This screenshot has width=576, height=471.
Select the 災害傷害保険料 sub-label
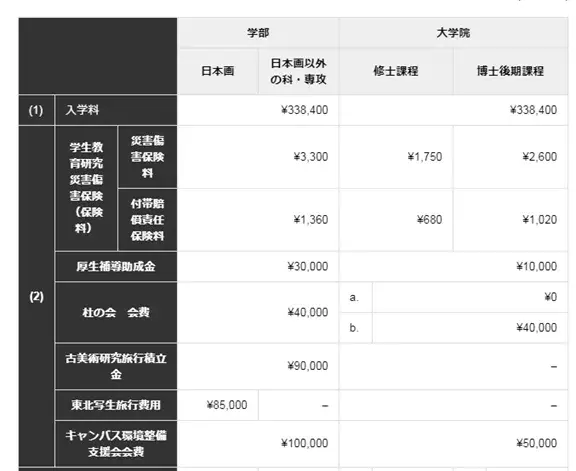[x=147, y=157]
